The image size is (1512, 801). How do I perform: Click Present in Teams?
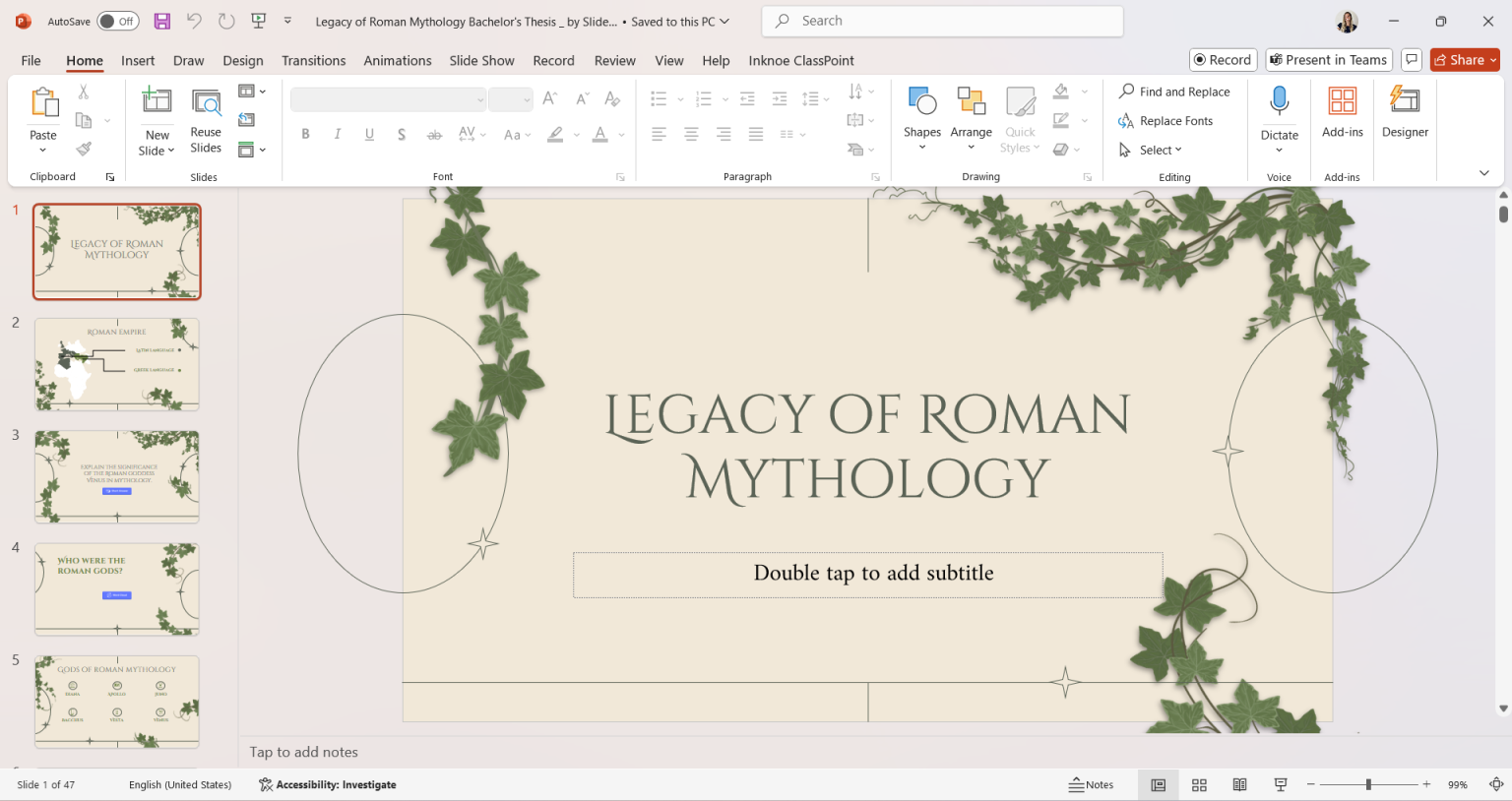coord(1329,60)
